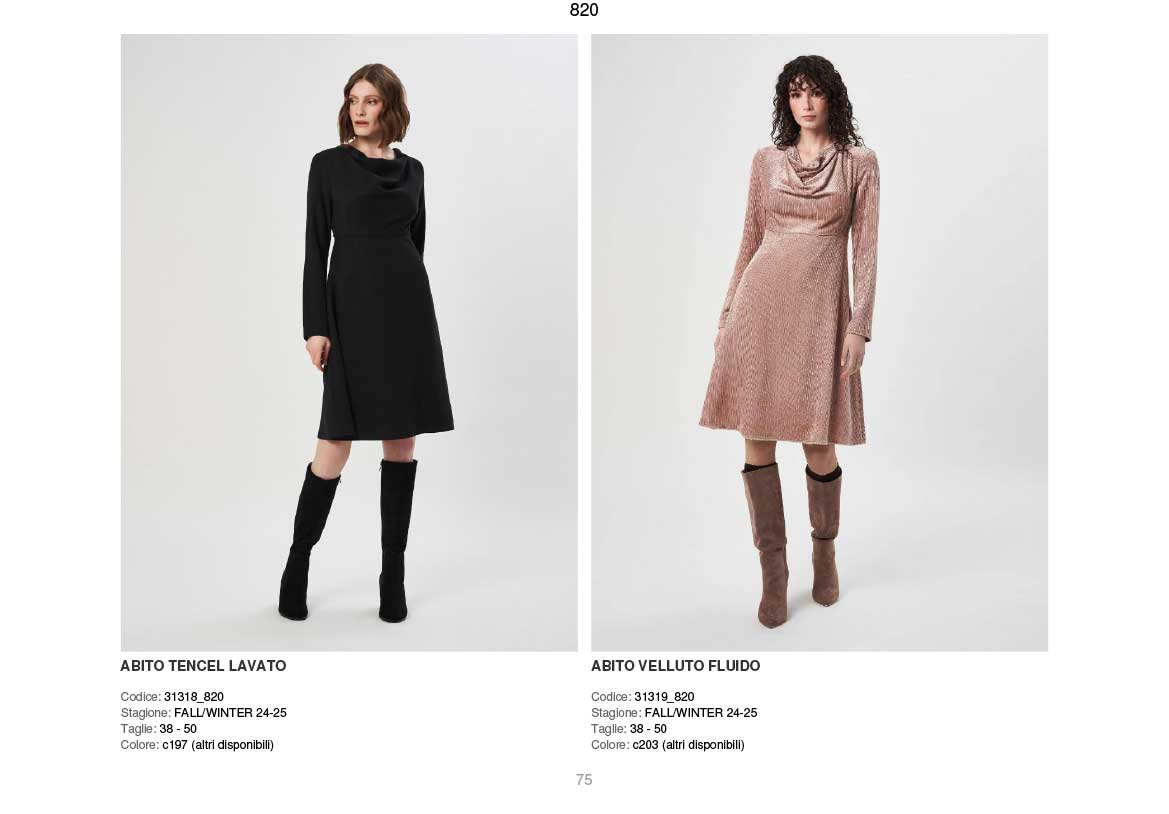Screen dimensions: 1169x814
Task: Click FALL/WINTER 24-25 under black dress
Action: 230,713
